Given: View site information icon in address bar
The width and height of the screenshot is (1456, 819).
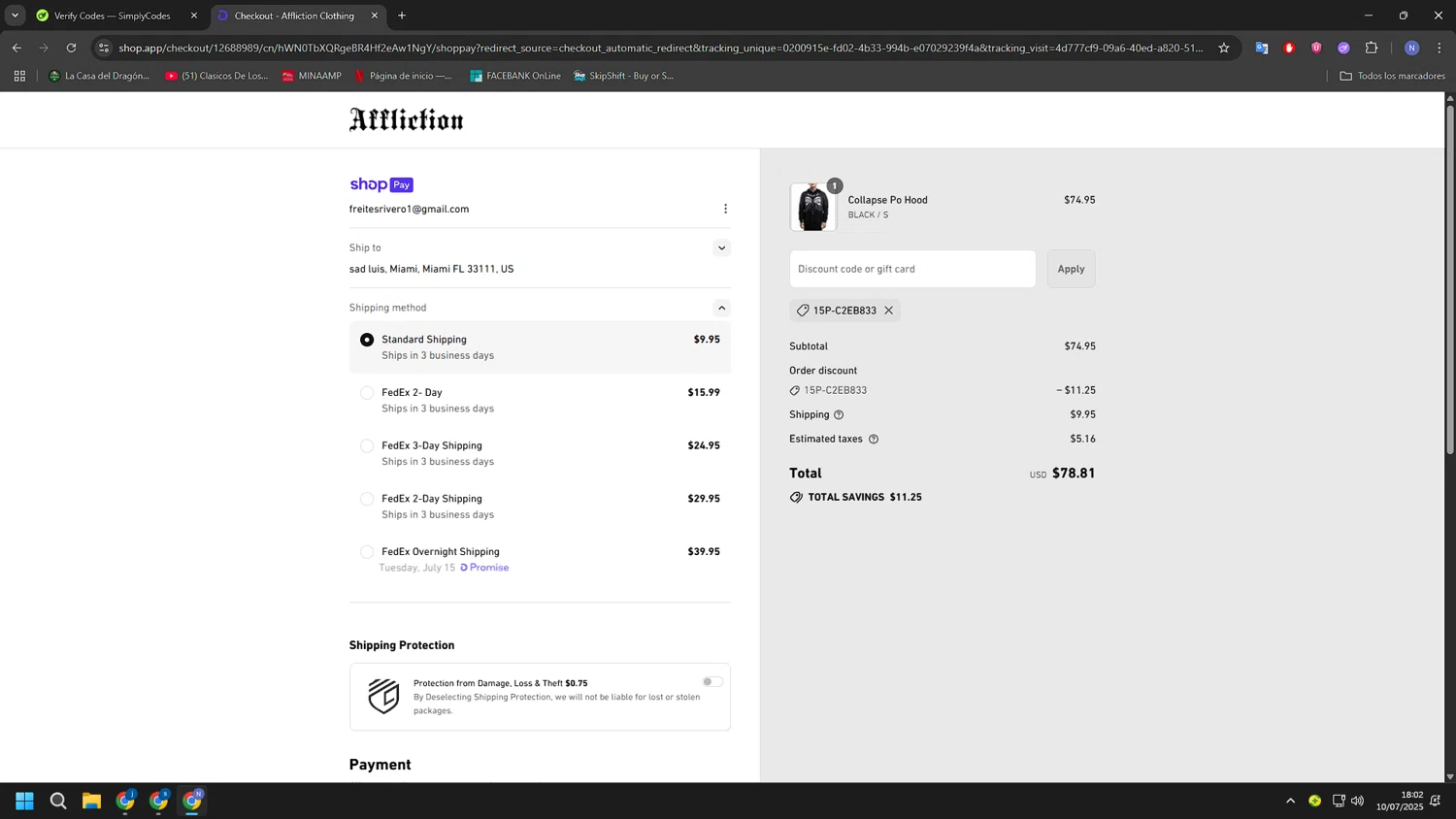Looking at the screenshot, I should coord(104,48).
